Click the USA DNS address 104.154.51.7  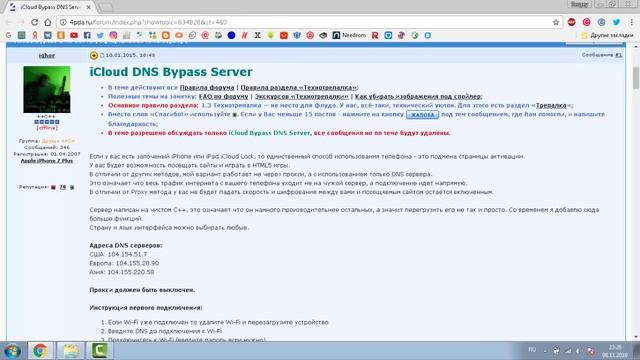(127, 254)
